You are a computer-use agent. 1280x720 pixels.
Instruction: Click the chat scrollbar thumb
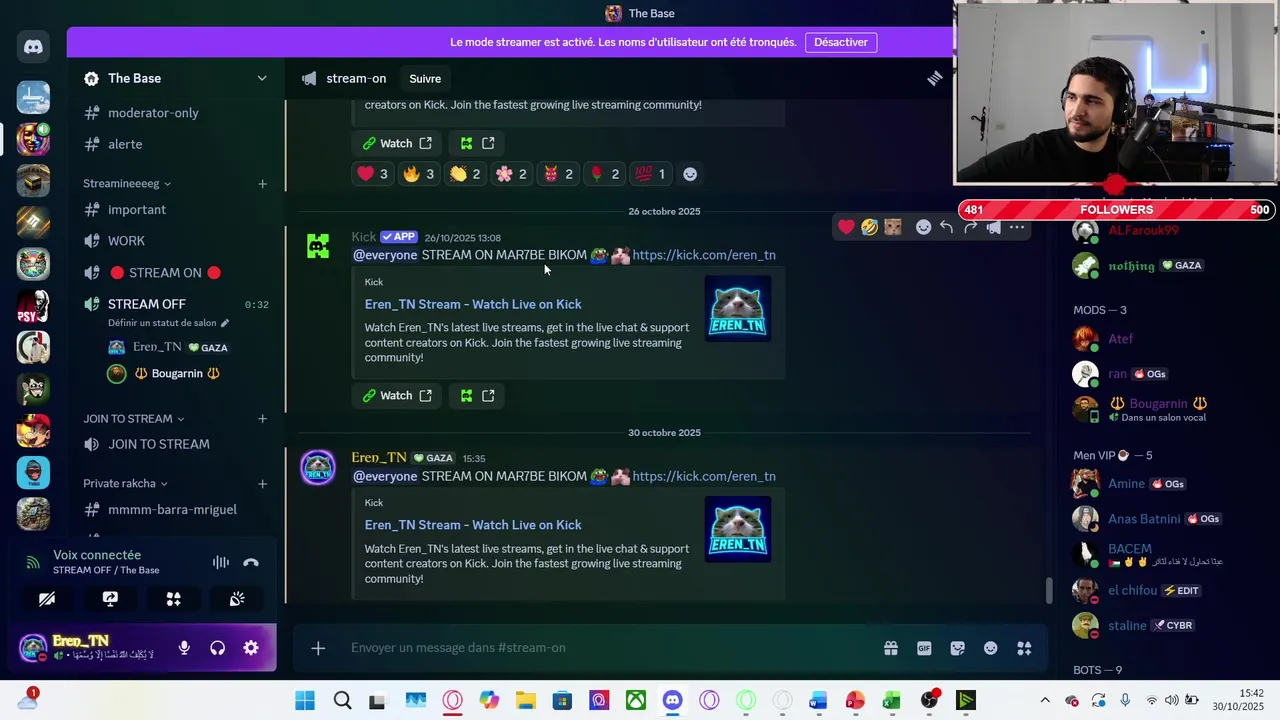click(1048, 591)
